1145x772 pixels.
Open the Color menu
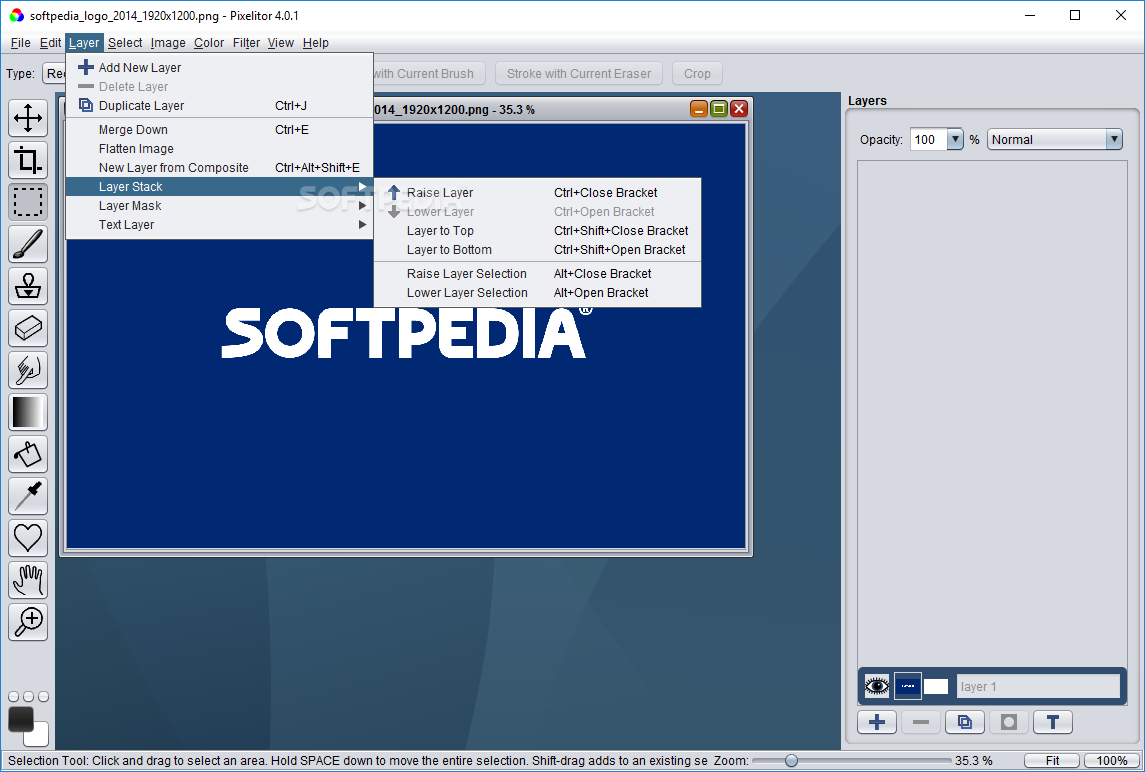209,42
